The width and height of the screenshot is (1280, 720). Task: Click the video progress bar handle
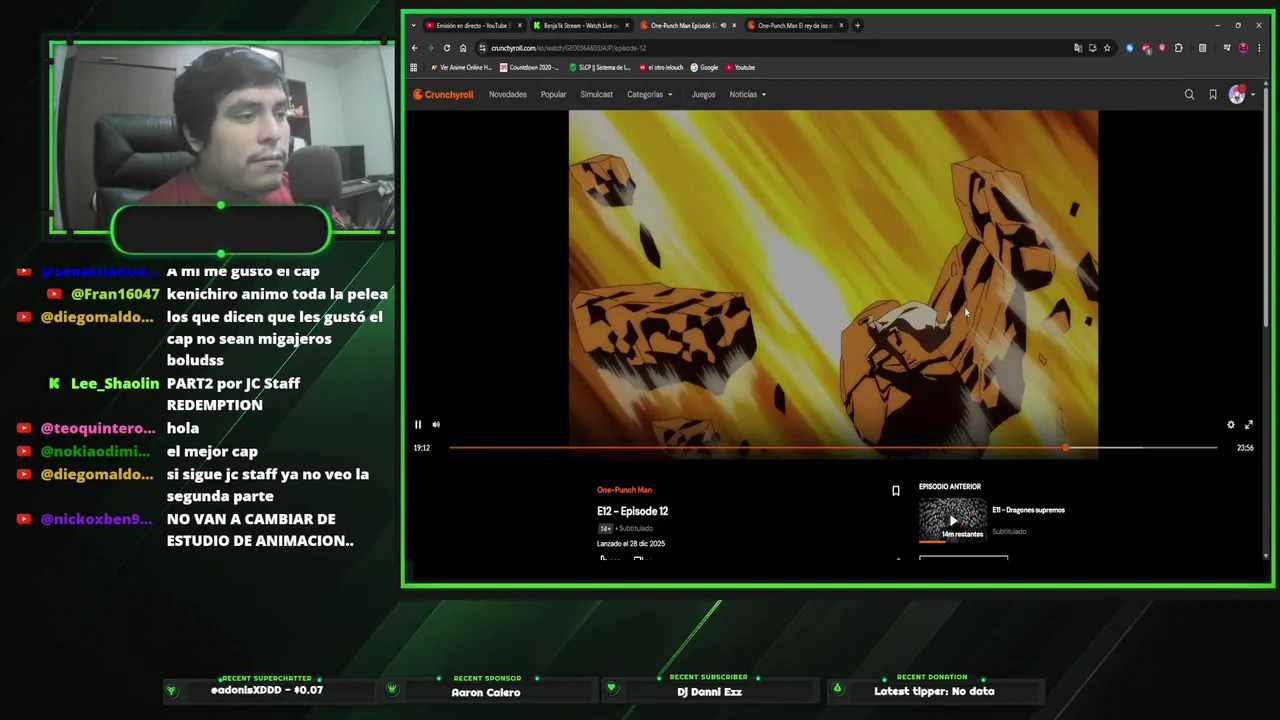(x=1066, y=448)
